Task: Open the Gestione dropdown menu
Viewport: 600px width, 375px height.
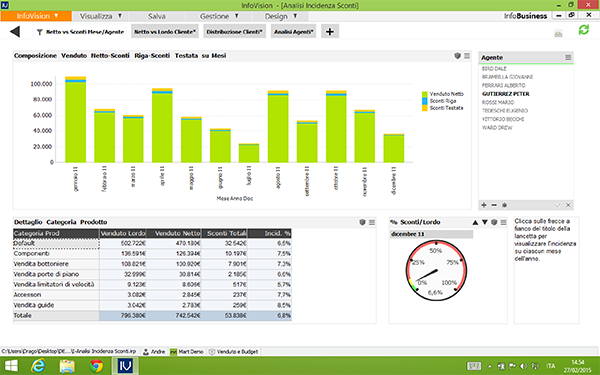Action: (x=219, y=16)
